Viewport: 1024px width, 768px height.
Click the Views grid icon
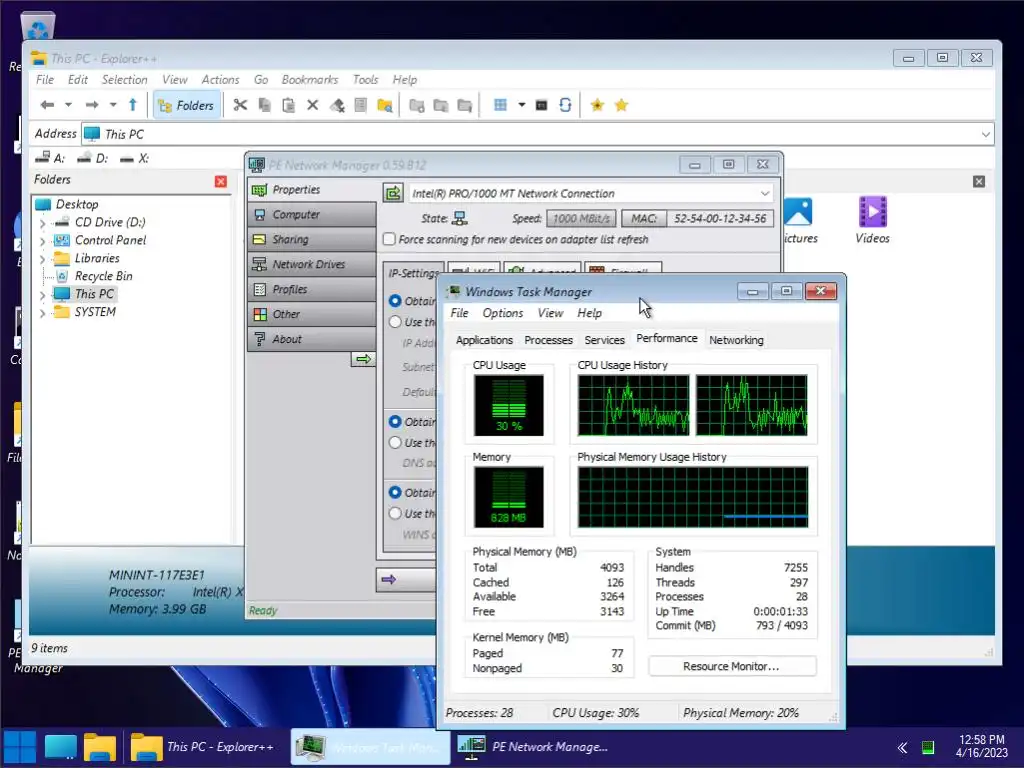click(x=500, y=105)
